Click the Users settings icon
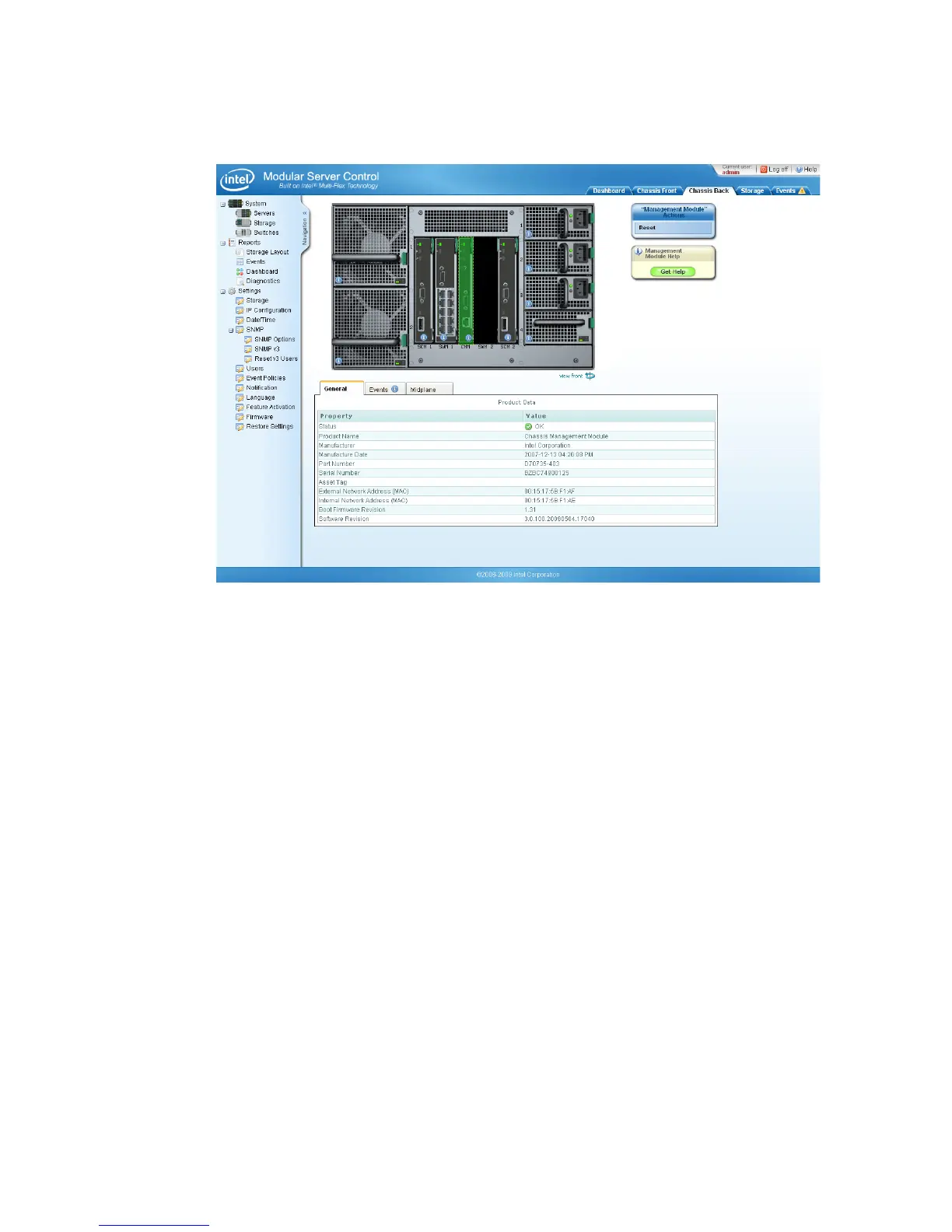952x1232 pixels. [240, 369]
